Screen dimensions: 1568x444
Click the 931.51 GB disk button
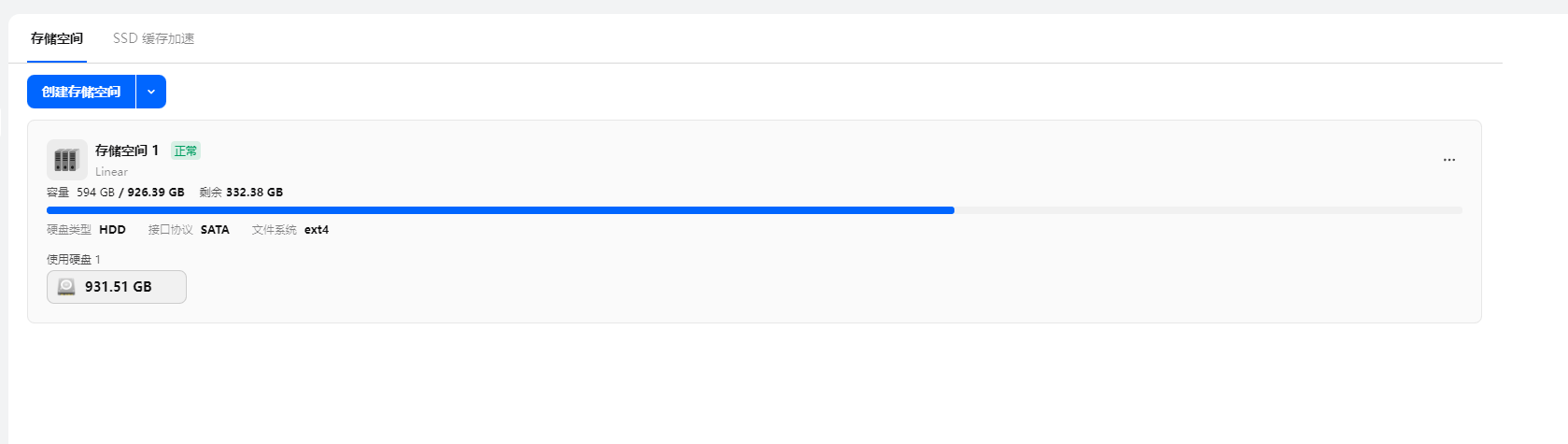coord(117,287)
